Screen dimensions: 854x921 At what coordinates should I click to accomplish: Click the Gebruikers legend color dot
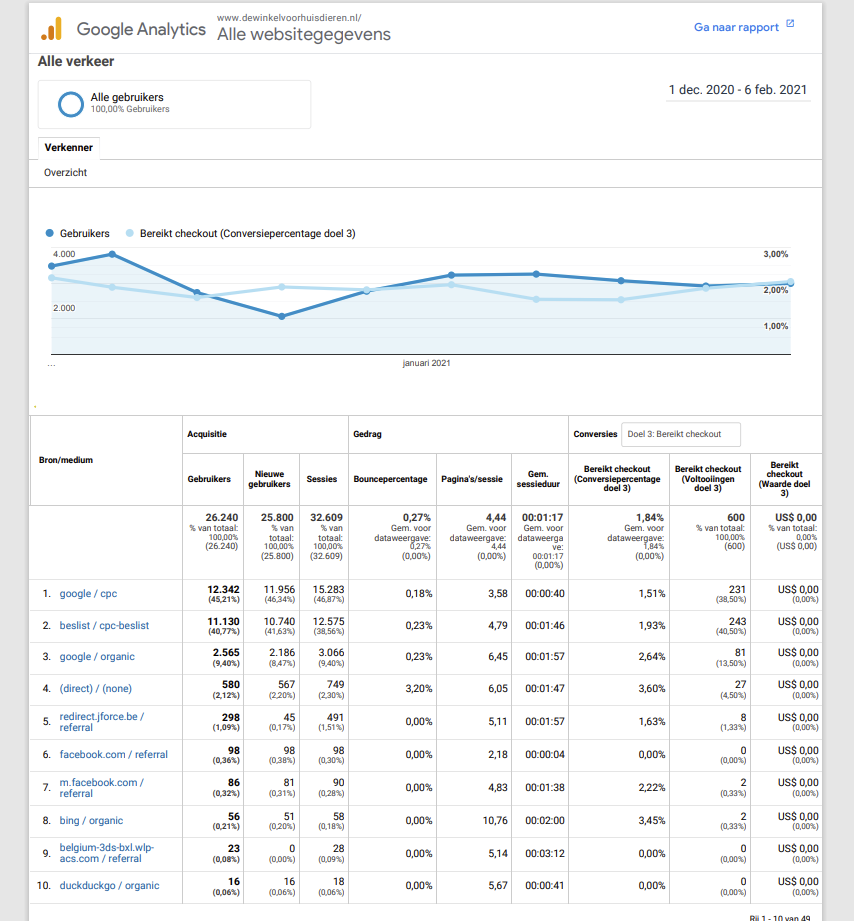[50, 233]
